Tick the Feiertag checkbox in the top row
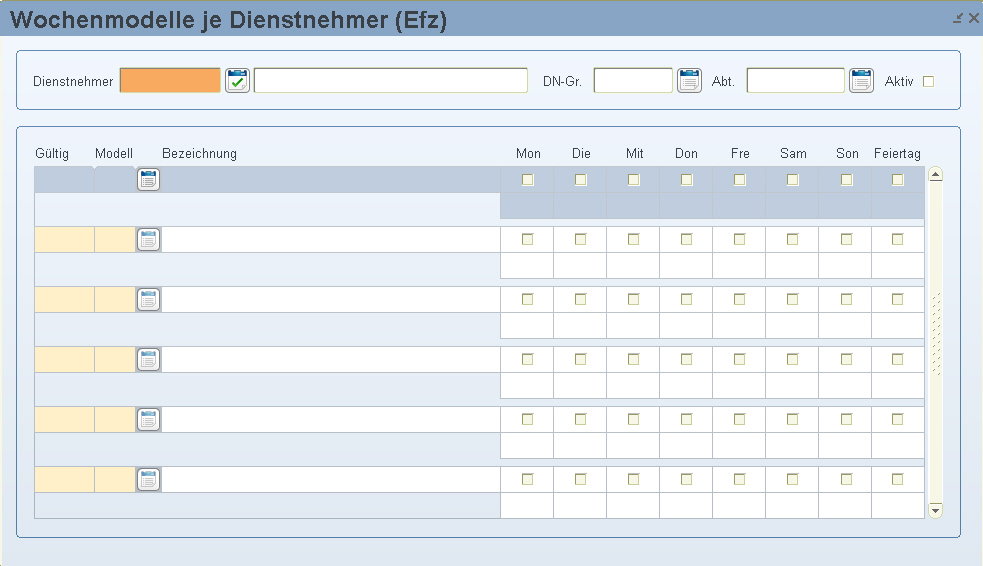The image size is (983, 566). pos(897,180)
